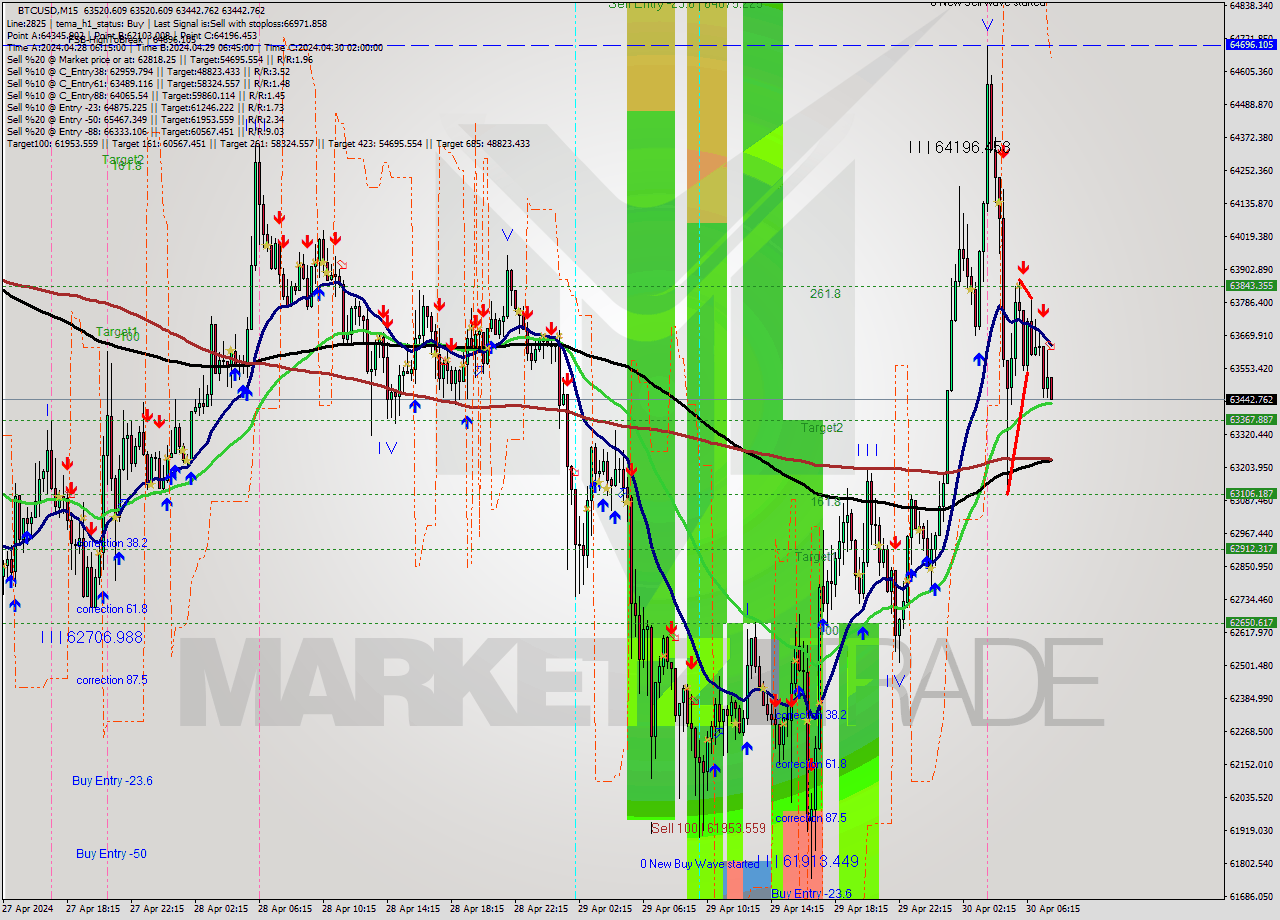Click the 'Sell %20 @ Entry -50: 65467.349' line

[x=145, y=119]
